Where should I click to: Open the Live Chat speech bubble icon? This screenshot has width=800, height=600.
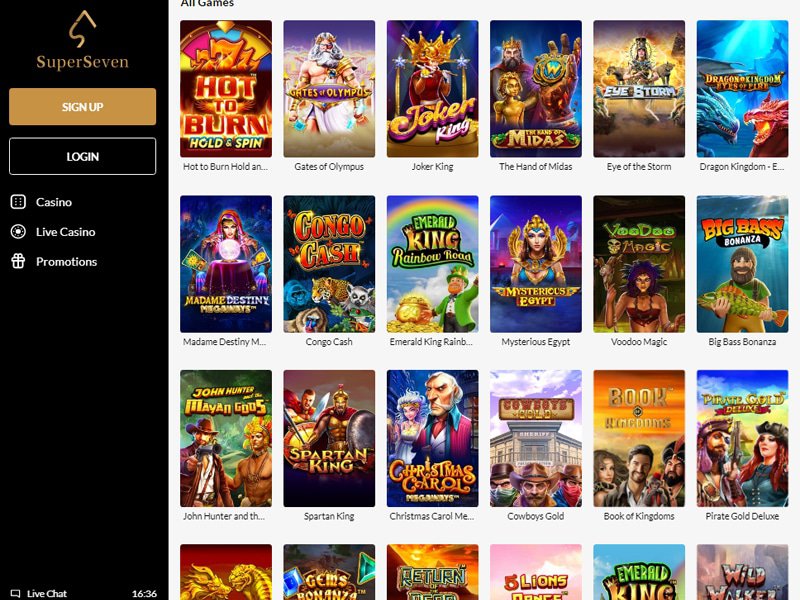(16, 593)
